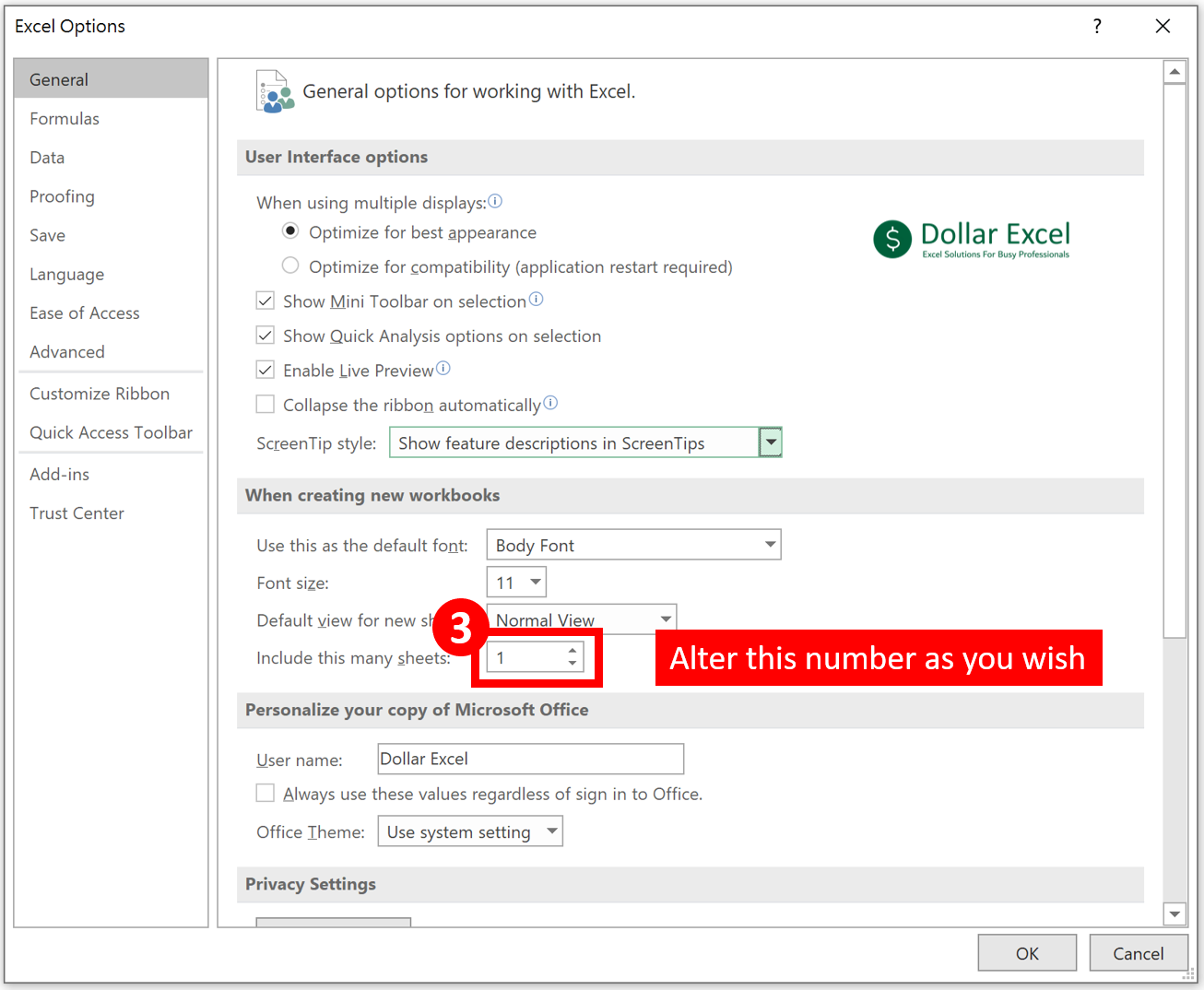Increase sheet count with the up arrow

(572, 651)
